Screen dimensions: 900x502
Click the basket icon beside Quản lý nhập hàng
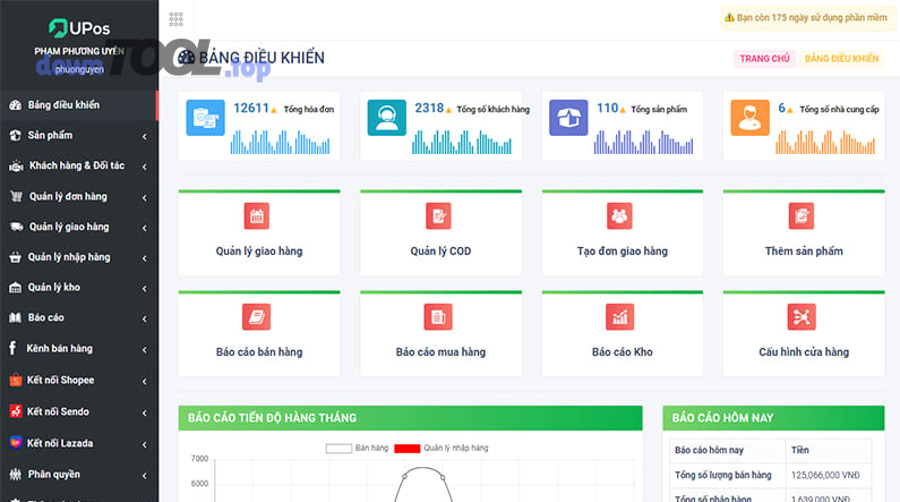(x=15, y=257)
